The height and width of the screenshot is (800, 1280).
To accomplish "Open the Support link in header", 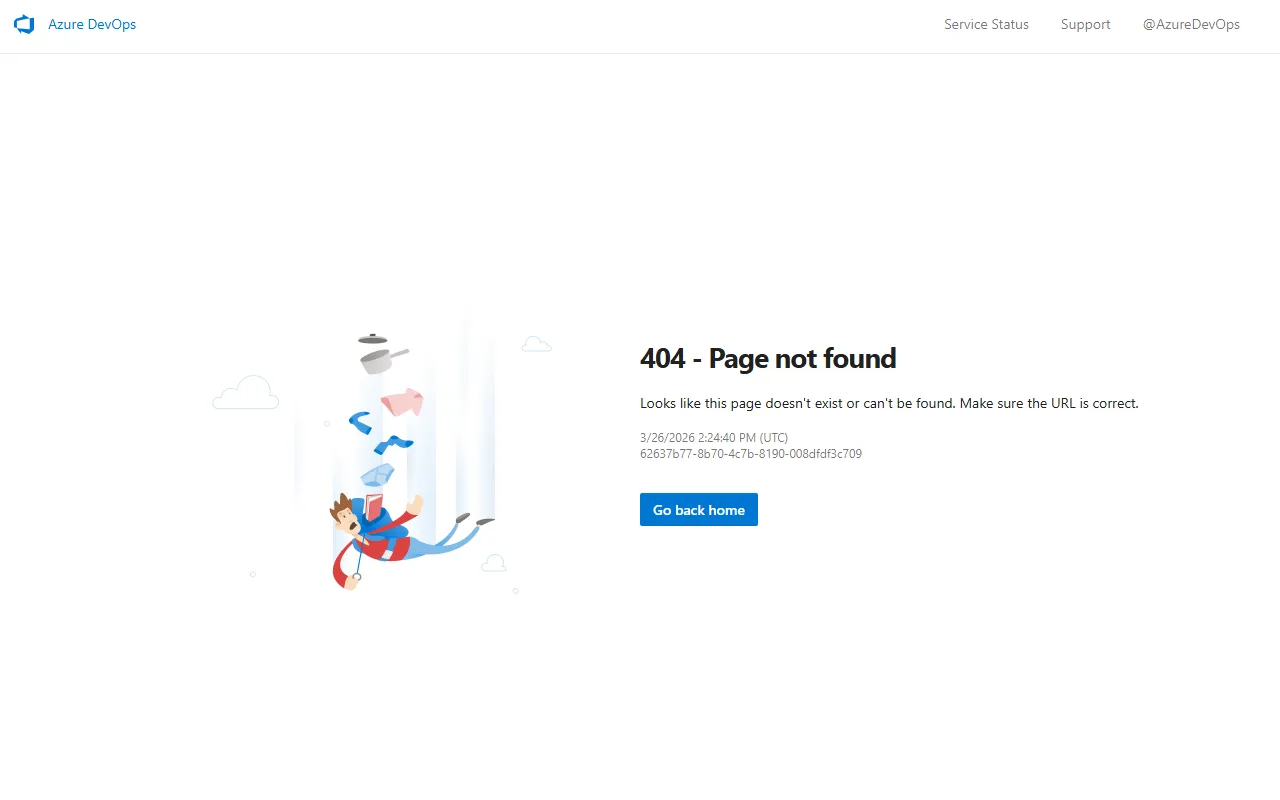I will coord(1085,25).
